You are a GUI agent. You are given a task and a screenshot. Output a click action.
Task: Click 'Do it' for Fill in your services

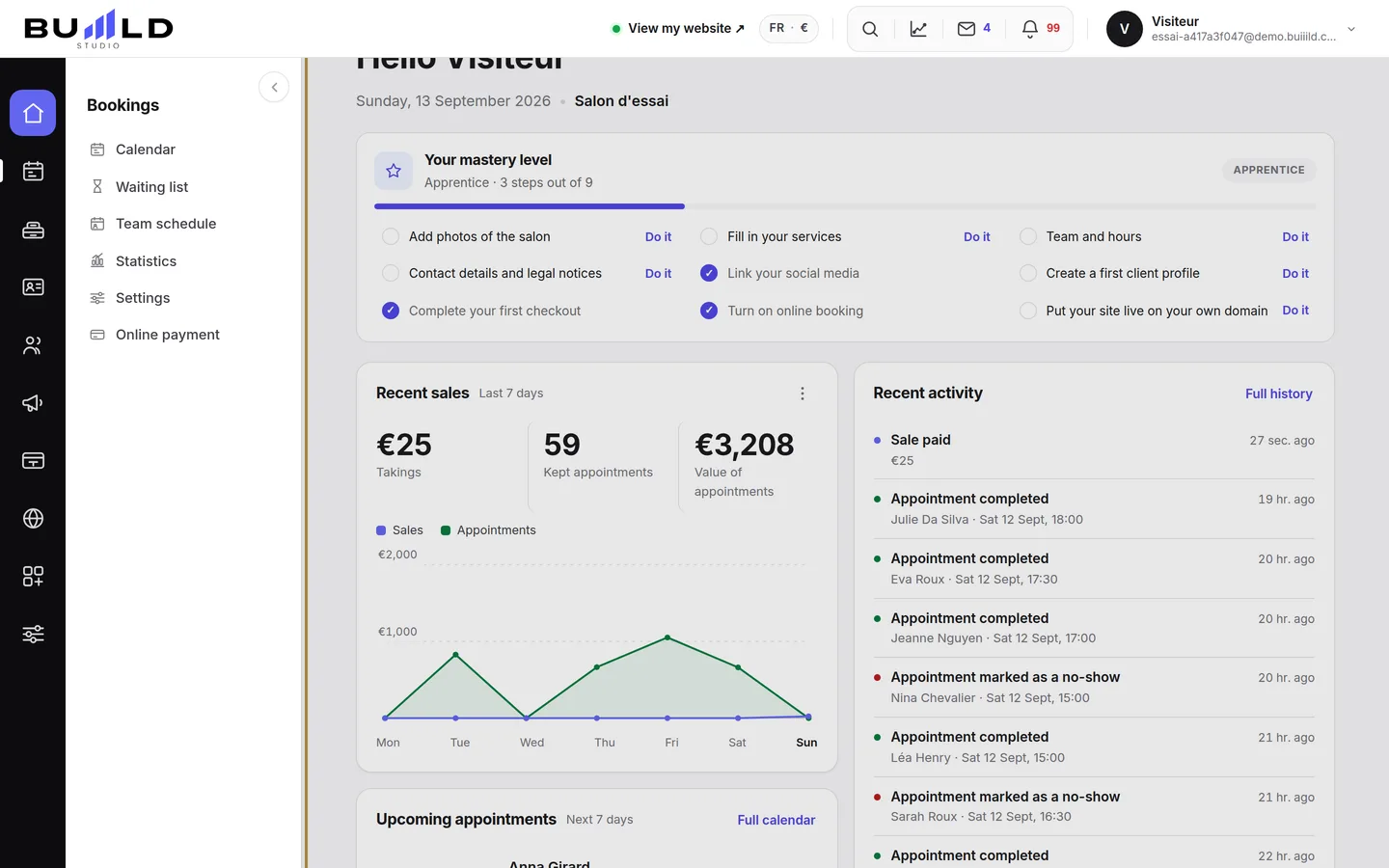(x=977, y=236)
